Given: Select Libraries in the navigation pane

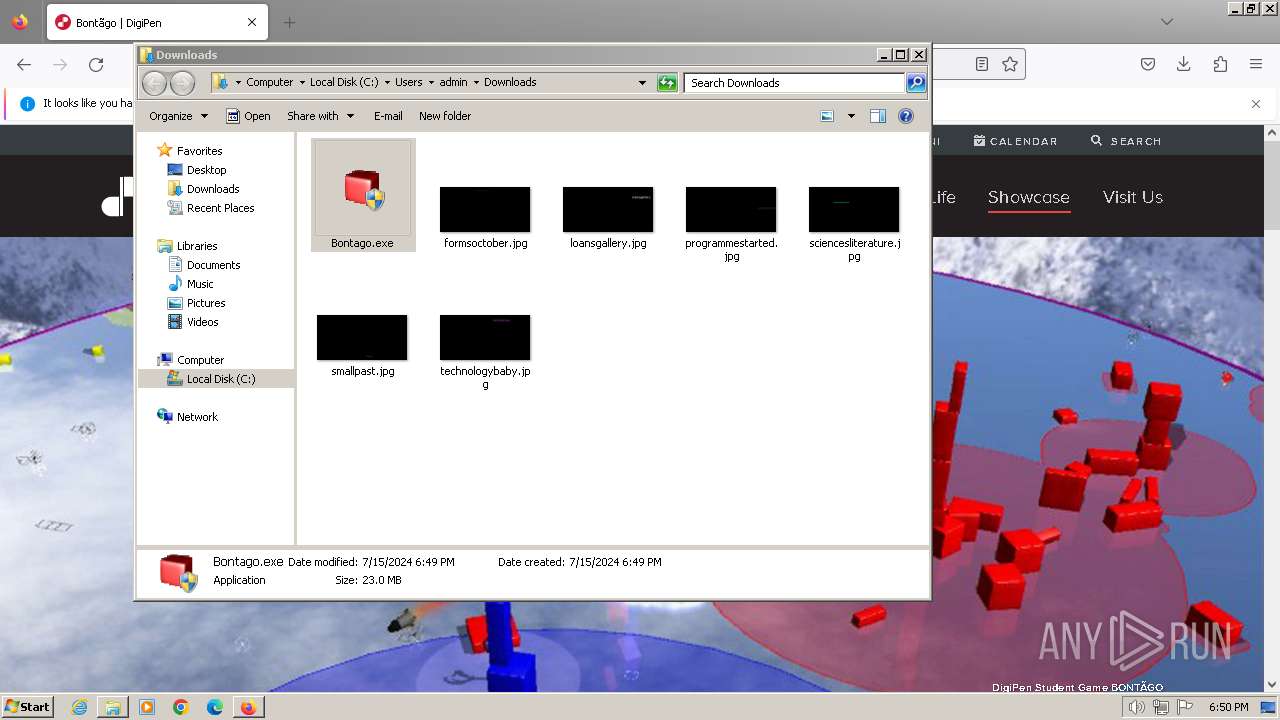Looking at the screenshot, I should pyautogui.click(x=197, y=246).
